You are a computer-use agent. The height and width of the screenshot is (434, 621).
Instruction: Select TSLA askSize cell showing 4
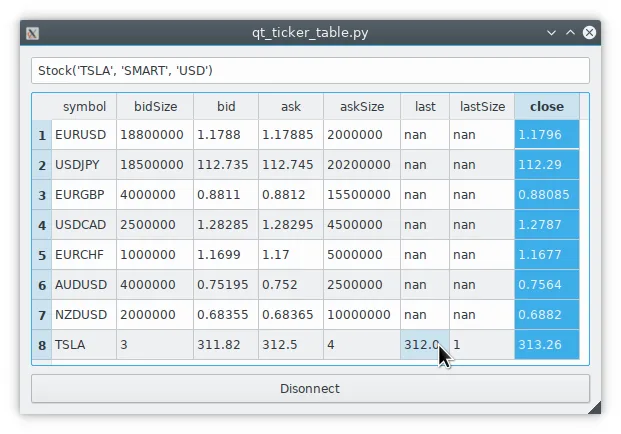362,345
